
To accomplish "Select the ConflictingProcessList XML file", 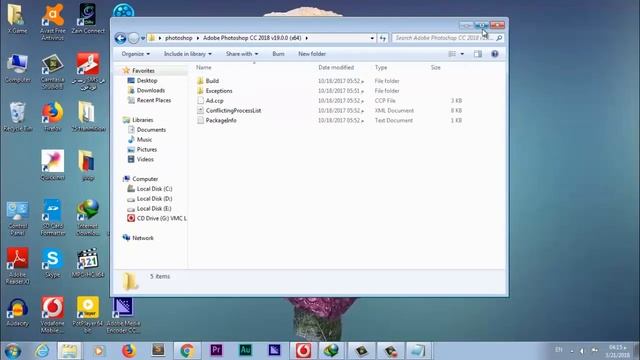I will pos(233,110).
